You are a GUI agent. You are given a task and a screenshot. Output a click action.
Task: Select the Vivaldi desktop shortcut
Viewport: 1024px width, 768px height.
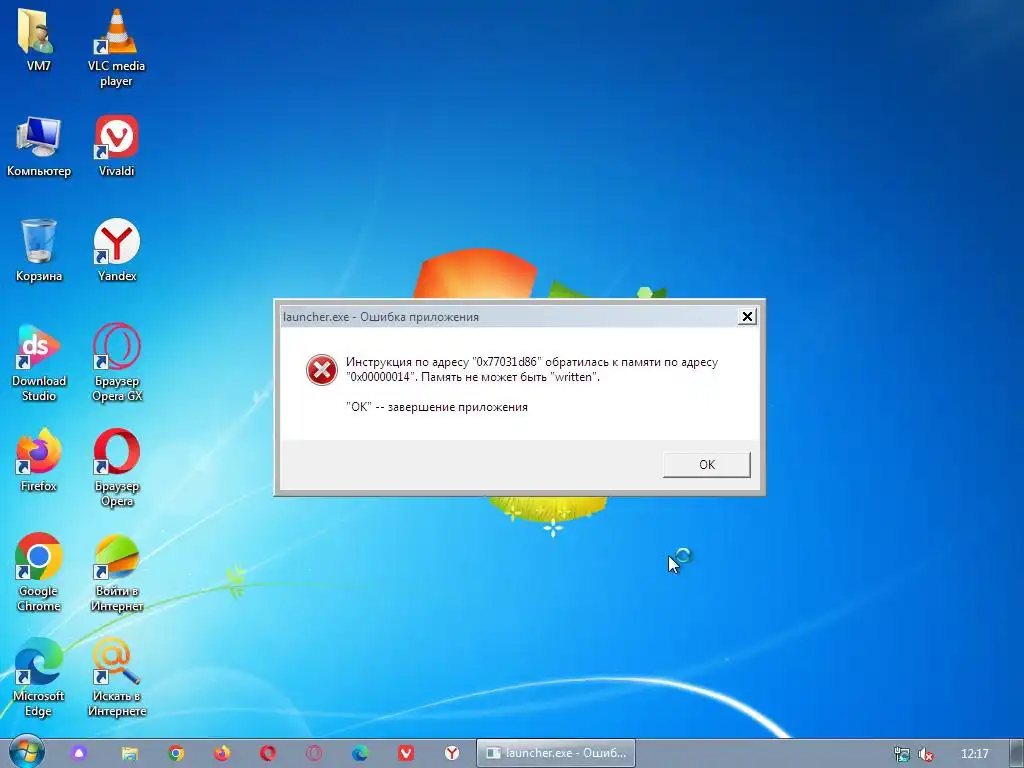pos(116,146)
